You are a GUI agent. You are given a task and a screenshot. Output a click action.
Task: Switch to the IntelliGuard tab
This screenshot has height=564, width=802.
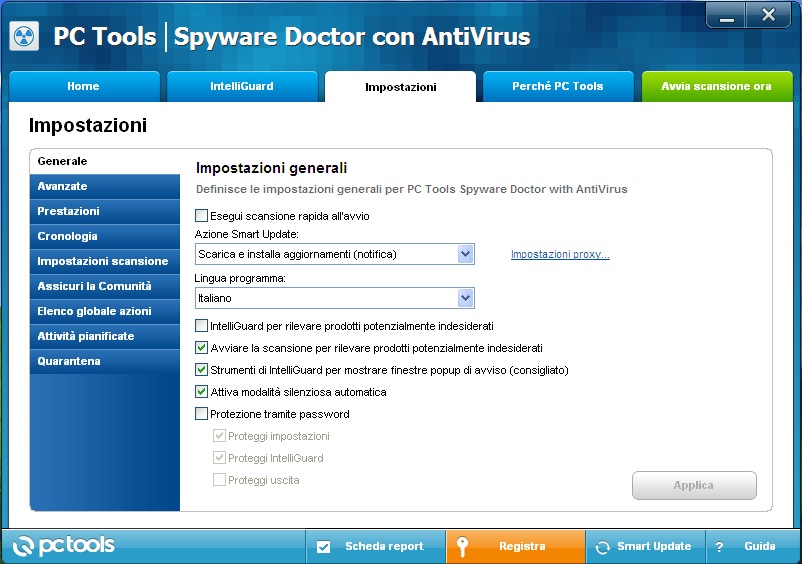241,87
